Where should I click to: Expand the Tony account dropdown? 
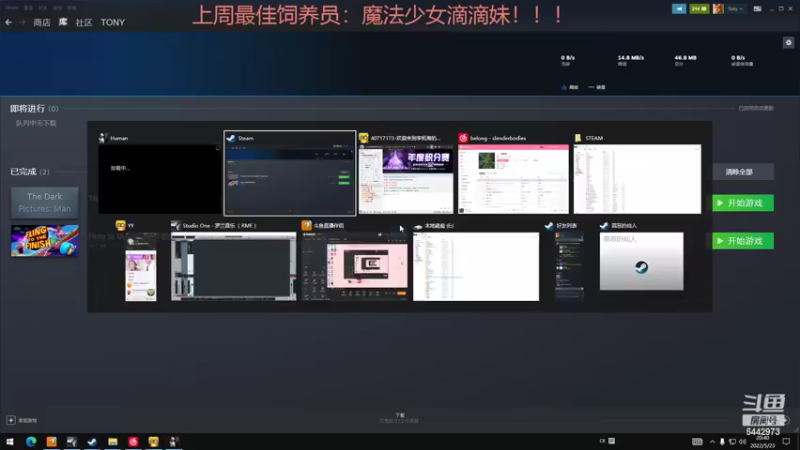735,9
